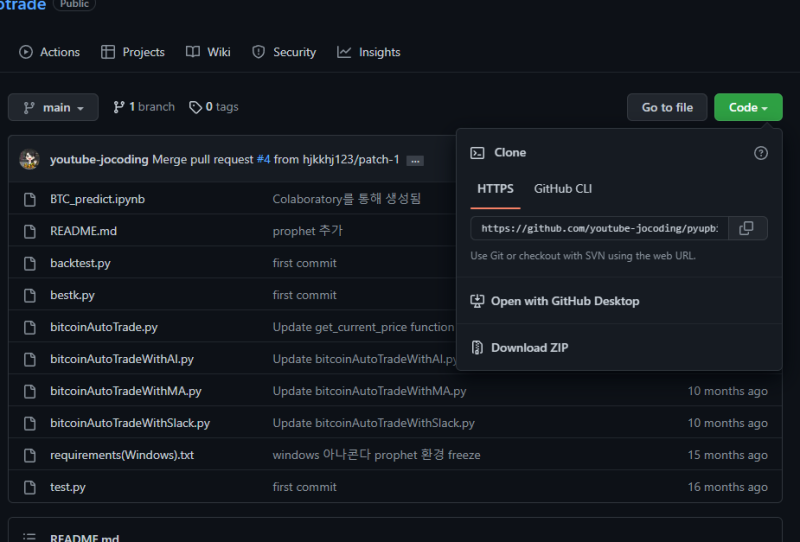Click the git branch icon beside 1 branch

pos(119,107)
